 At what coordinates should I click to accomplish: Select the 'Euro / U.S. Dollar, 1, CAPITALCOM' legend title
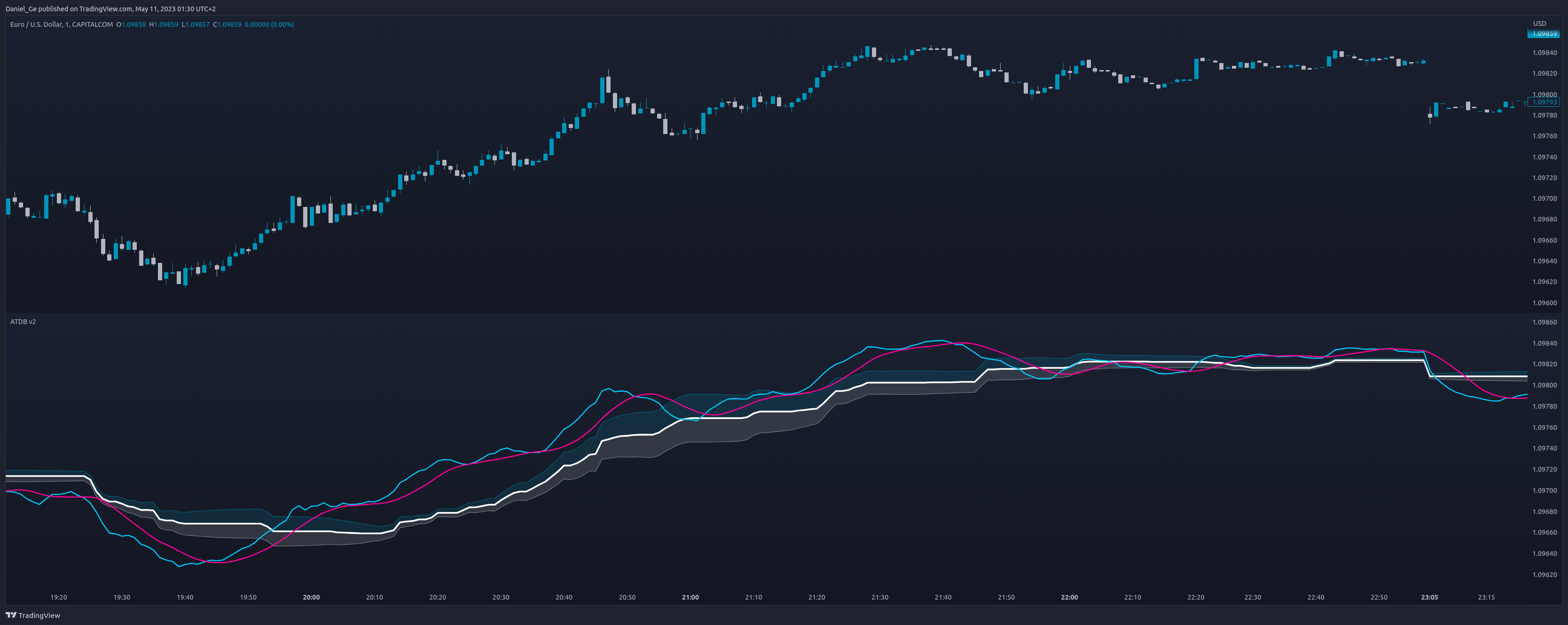(62, 24)
